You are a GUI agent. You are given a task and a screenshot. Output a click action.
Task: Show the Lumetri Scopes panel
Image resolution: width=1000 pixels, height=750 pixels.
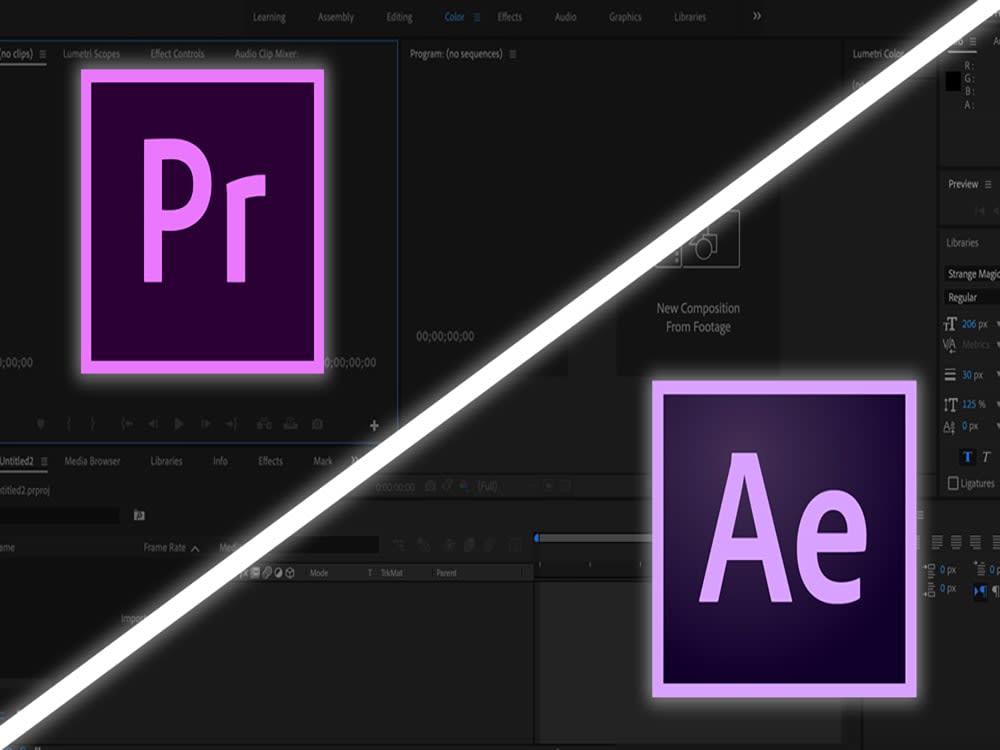(91, 54)
